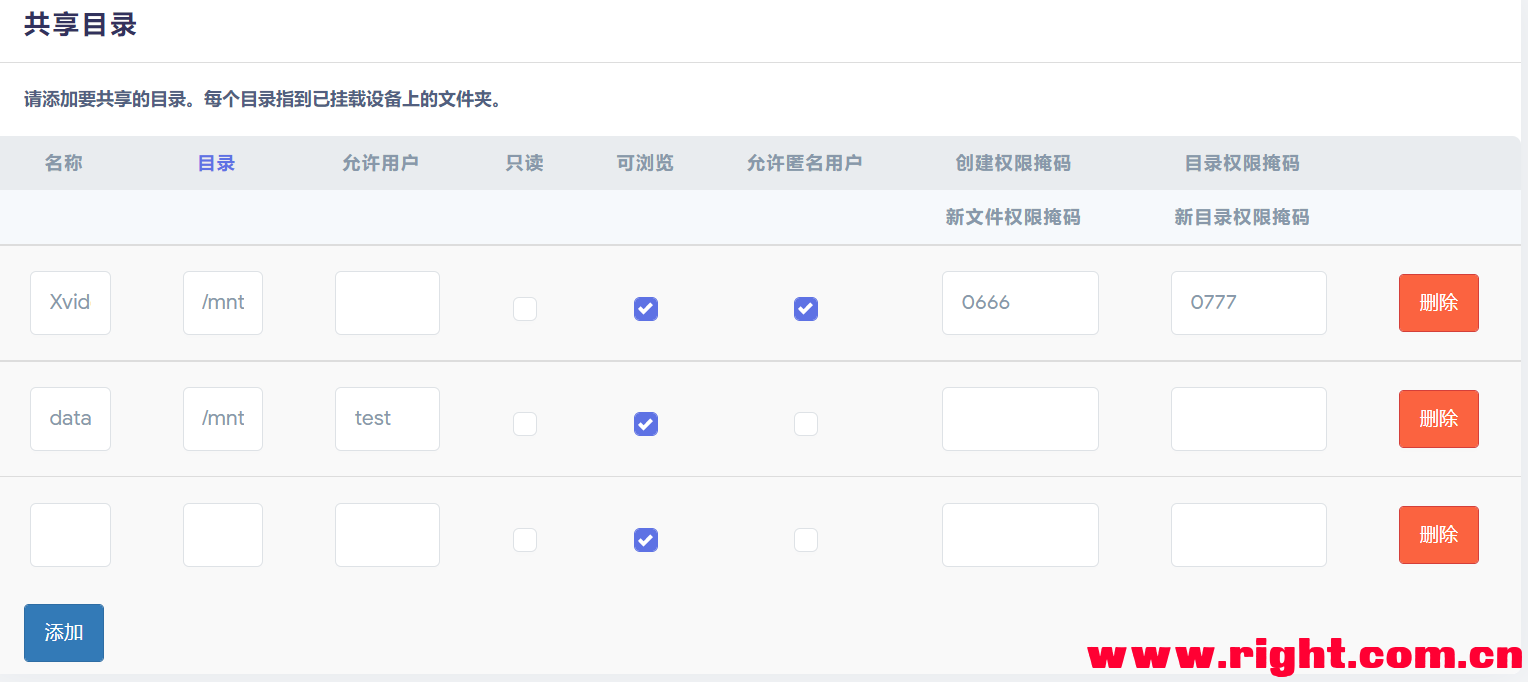This screenshot has height=682, width=1528.
Task: Enable 只读 for the Xvid share
Action: point(525,309)
